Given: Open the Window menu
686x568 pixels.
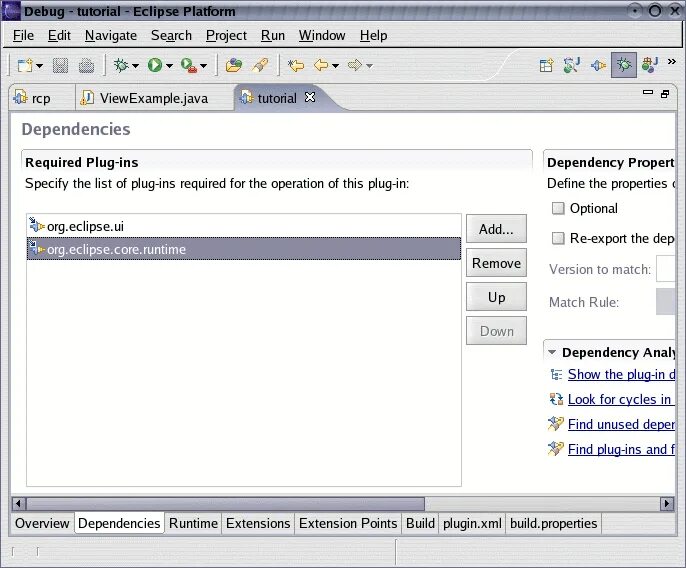Looking at the screenshot, I should (322, 35).
